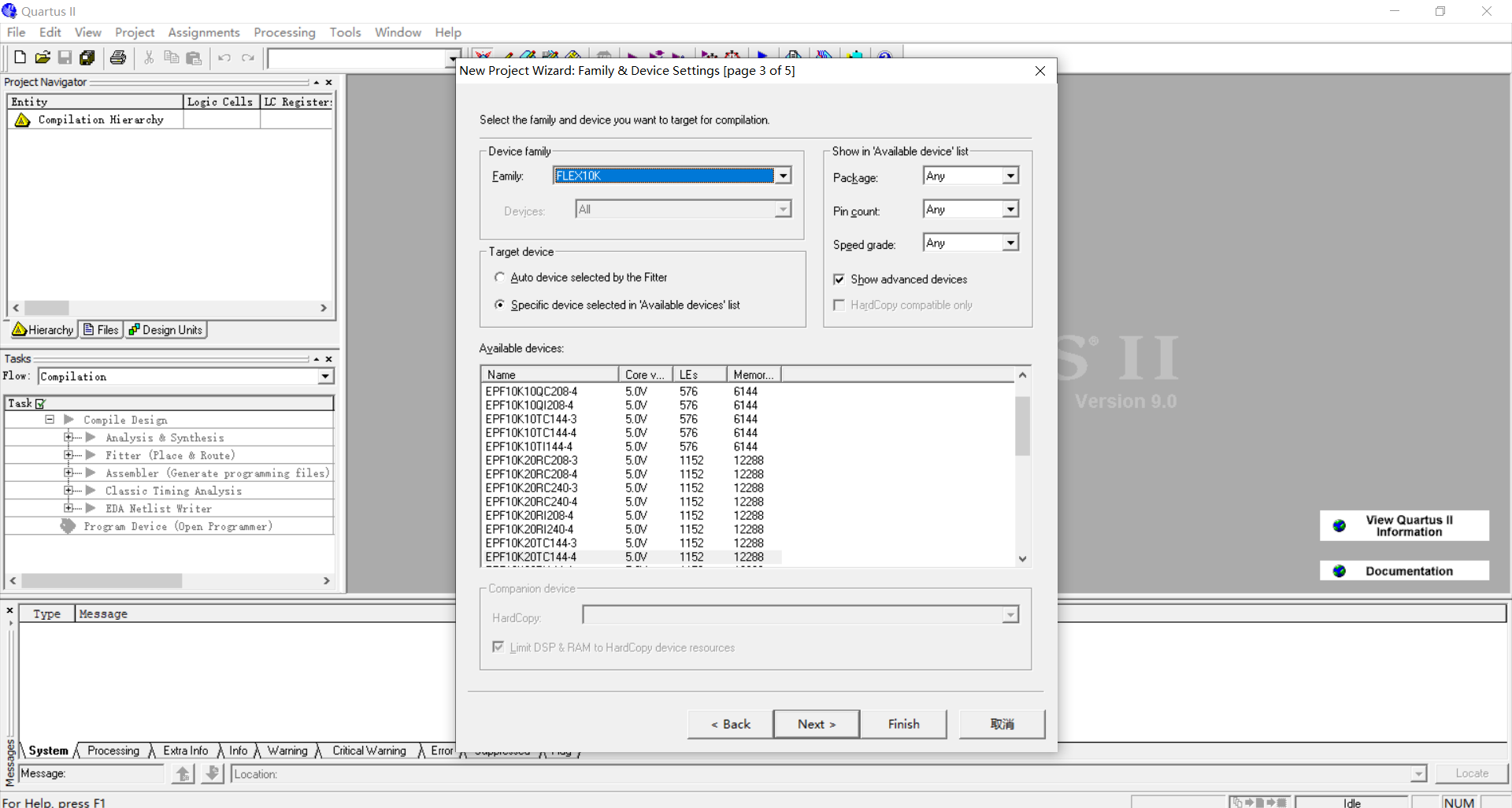The height and width of the screenshot is (808, 1512).
Task: Switch to the Warning messages tab
Action: coord(287,751)
